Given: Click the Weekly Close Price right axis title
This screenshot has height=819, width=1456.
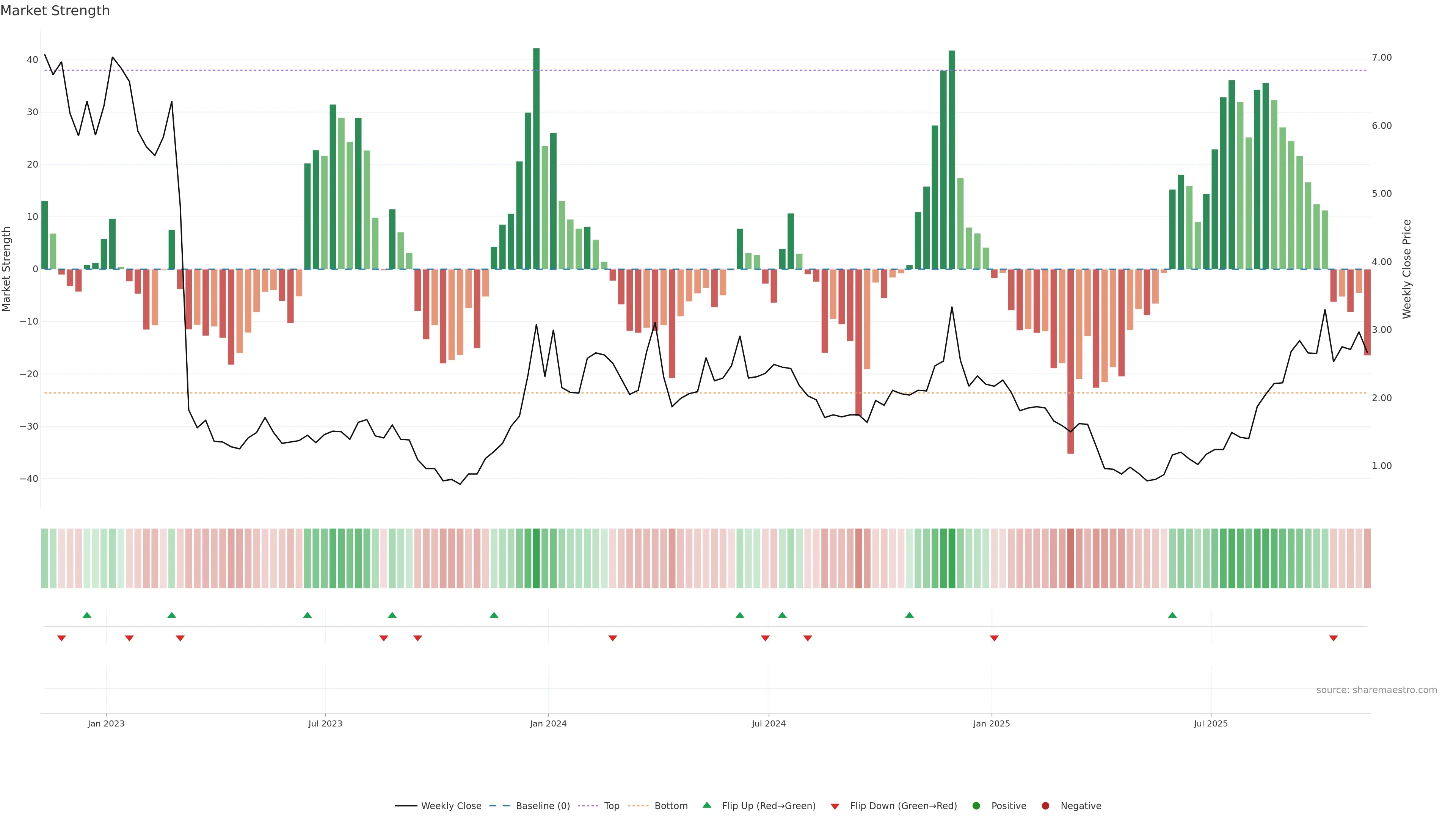Looking at the screenshot, I should [1407, 269].
